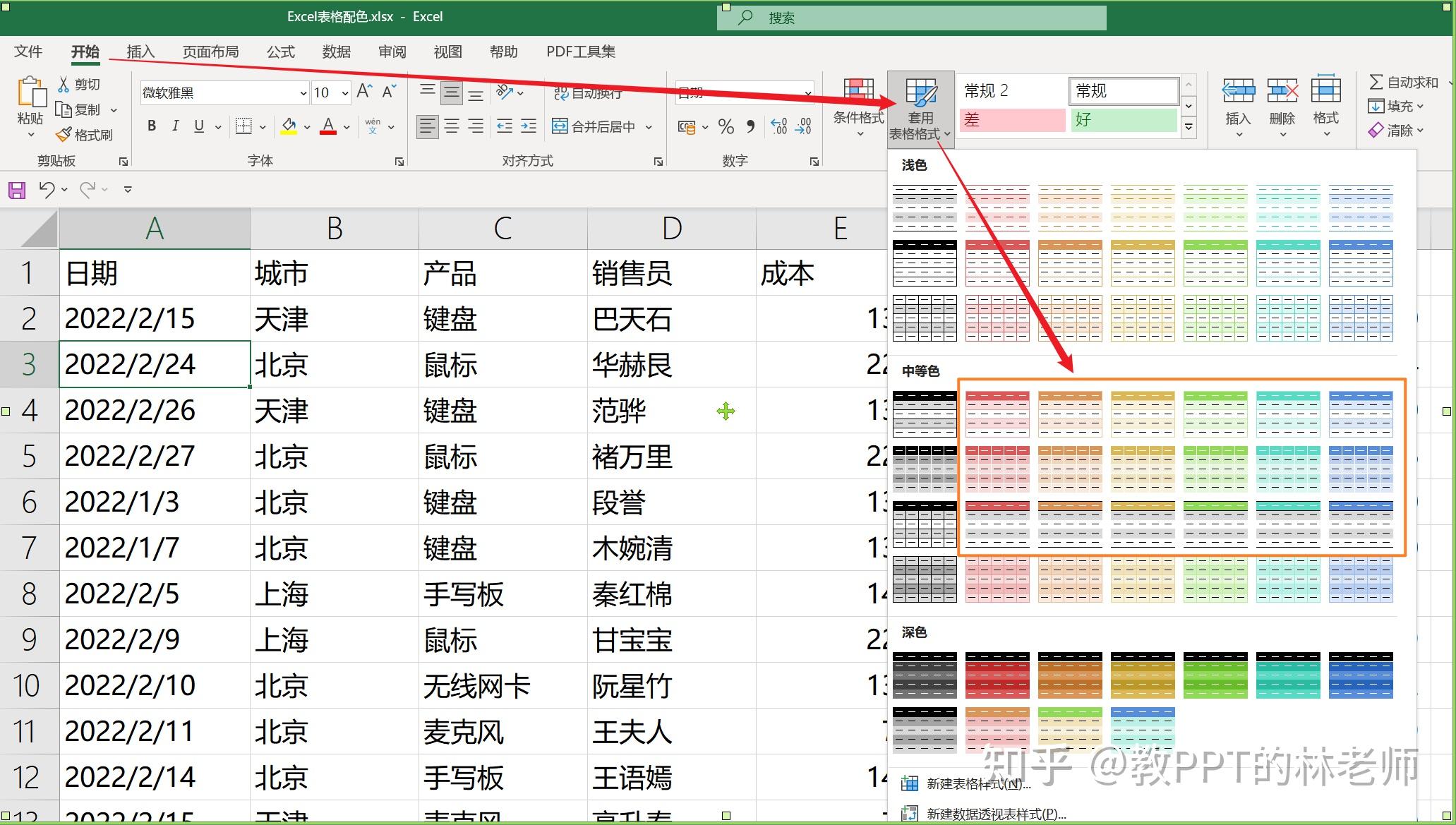
Task: Open Conditional Formatting (条件格式)
Action: (x=858, y=106)
